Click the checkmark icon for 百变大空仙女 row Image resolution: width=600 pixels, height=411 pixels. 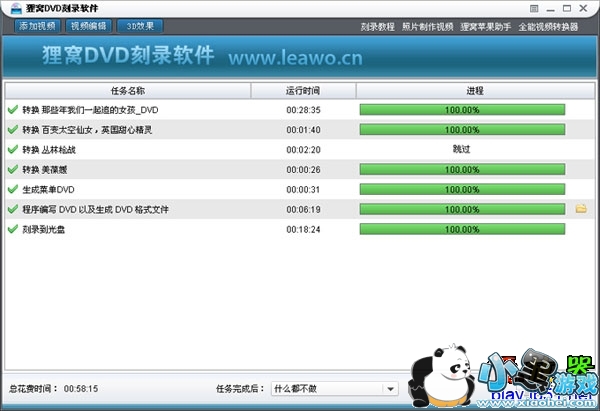(13, 129)
